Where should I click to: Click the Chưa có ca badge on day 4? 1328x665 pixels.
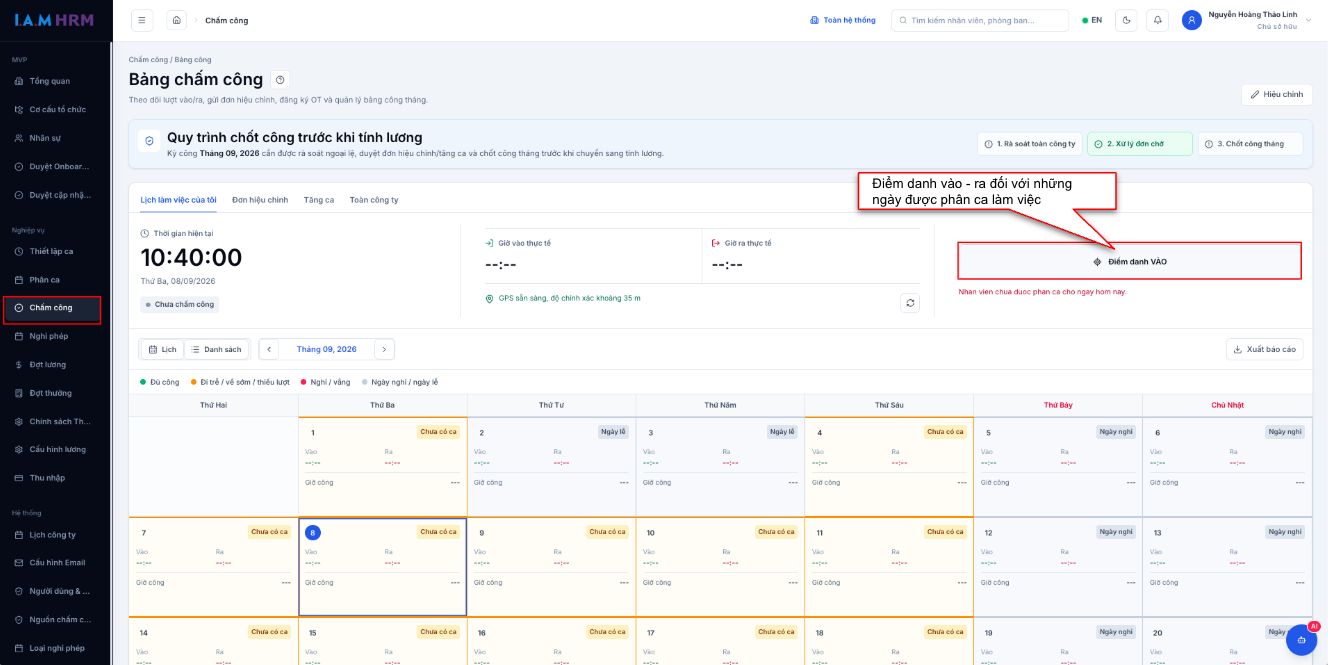point(945,432)
